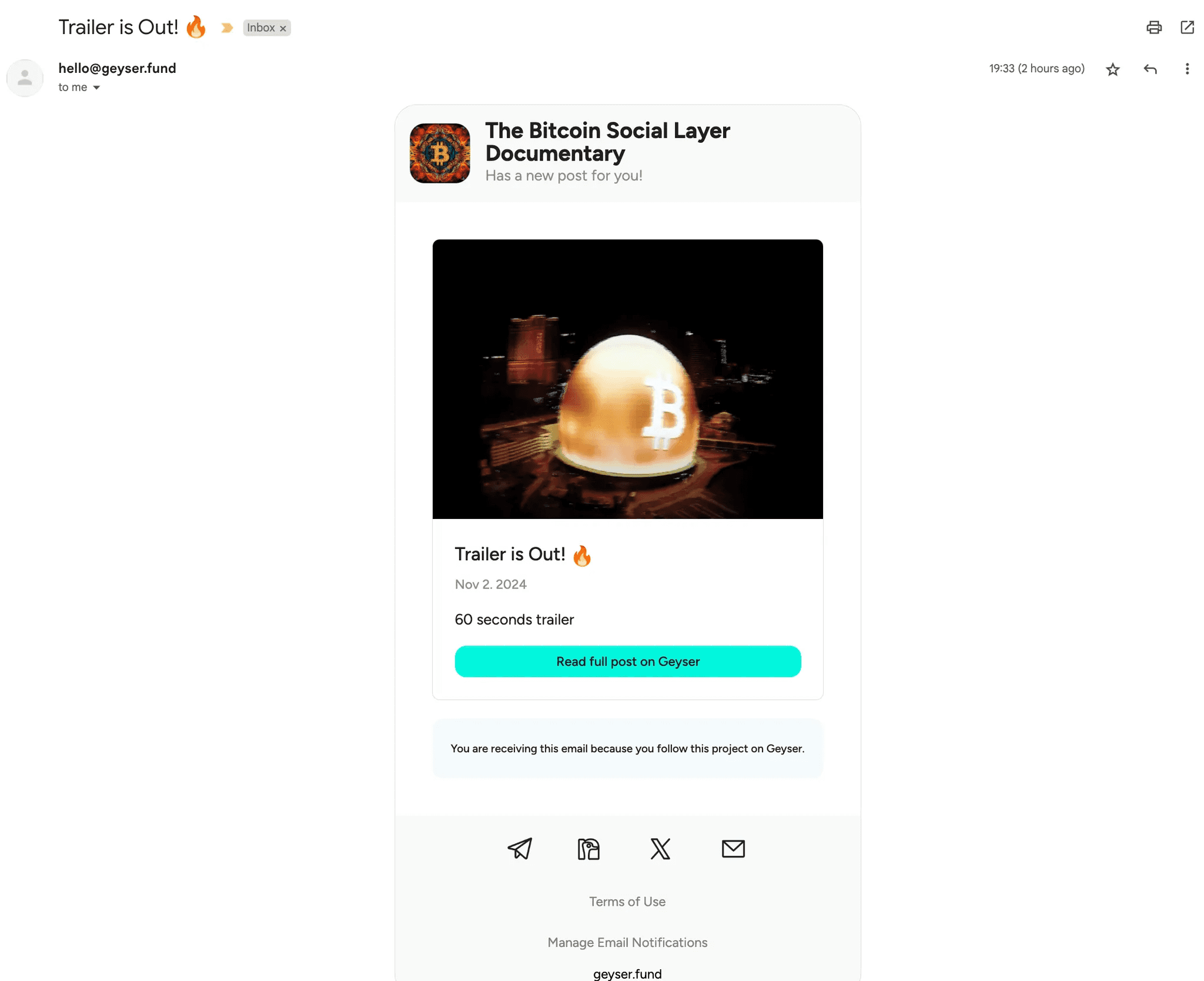Remove the Inbox label with its x
Viewport: 1204px width, 981px height.
[x=283, y=28]
